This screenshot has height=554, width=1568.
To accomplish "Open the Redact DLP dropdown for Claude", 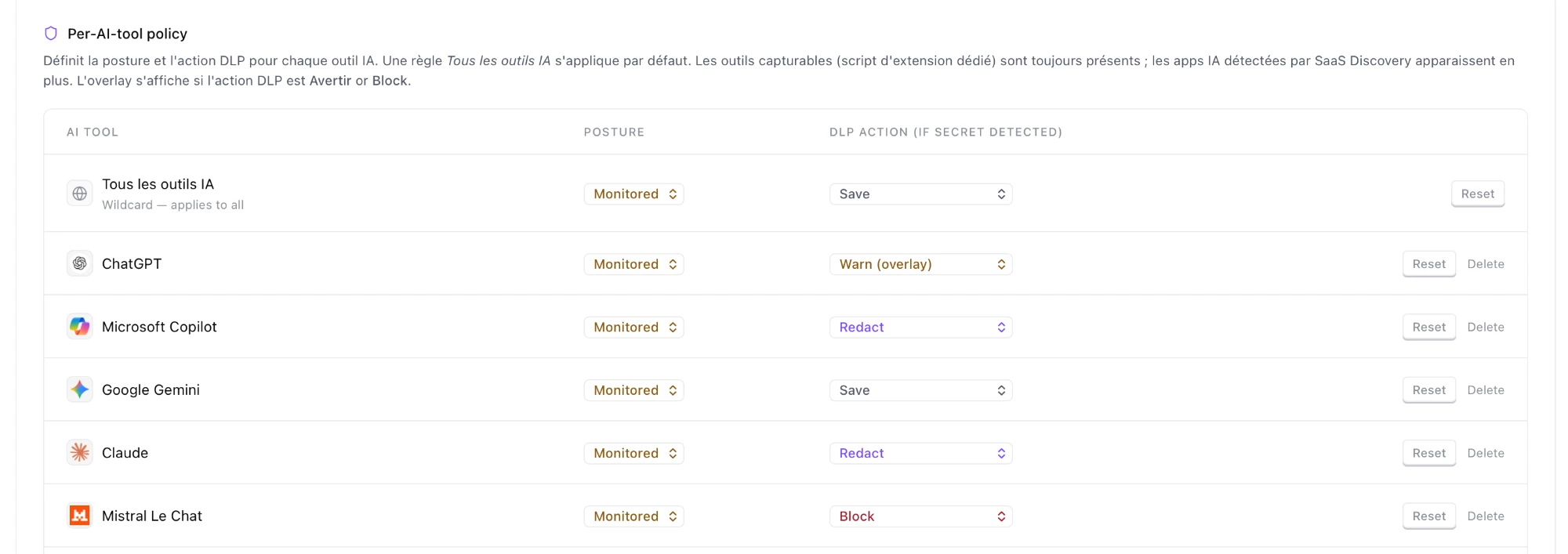I will 920,453.
